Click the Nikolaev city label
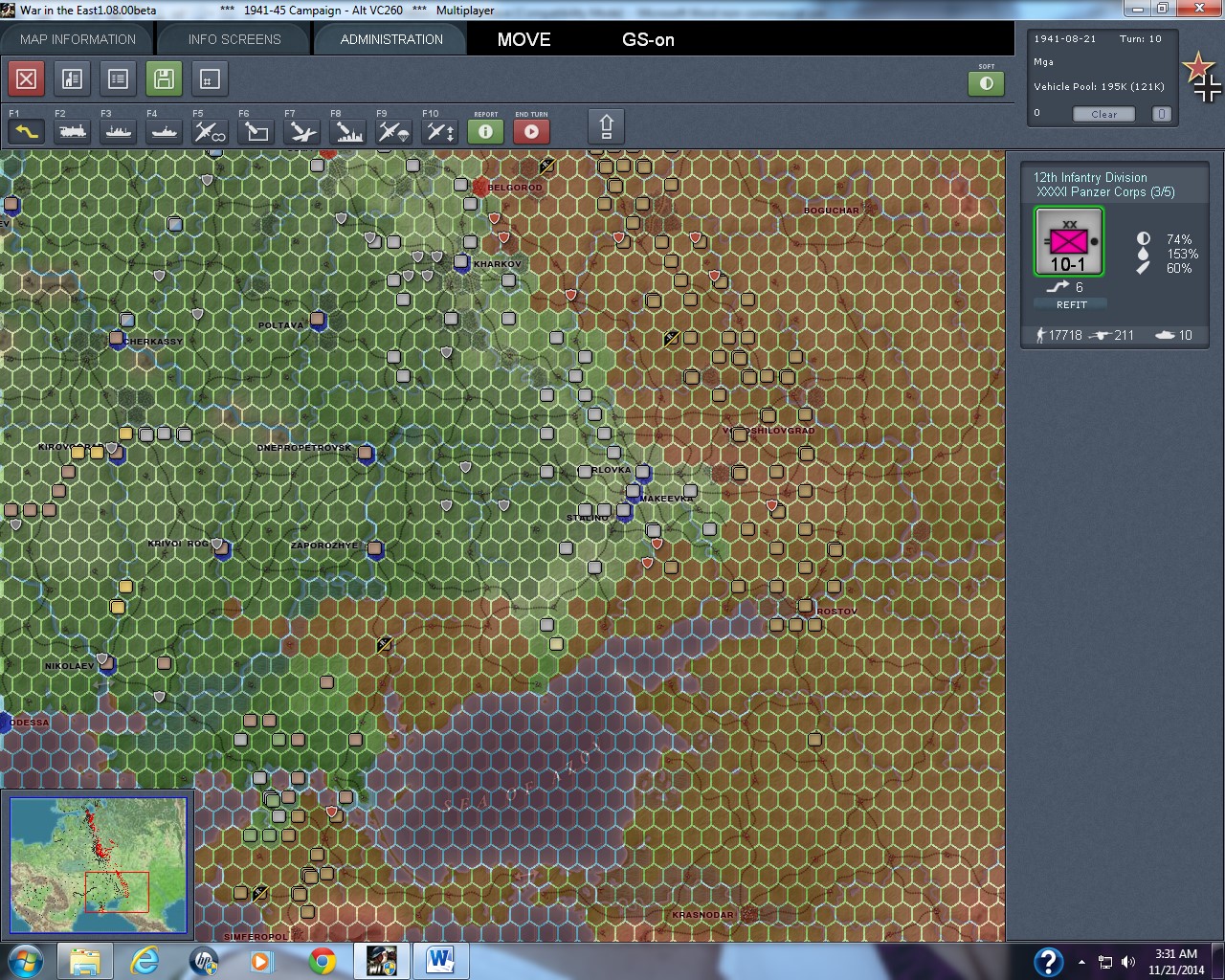 click(70, 666)
